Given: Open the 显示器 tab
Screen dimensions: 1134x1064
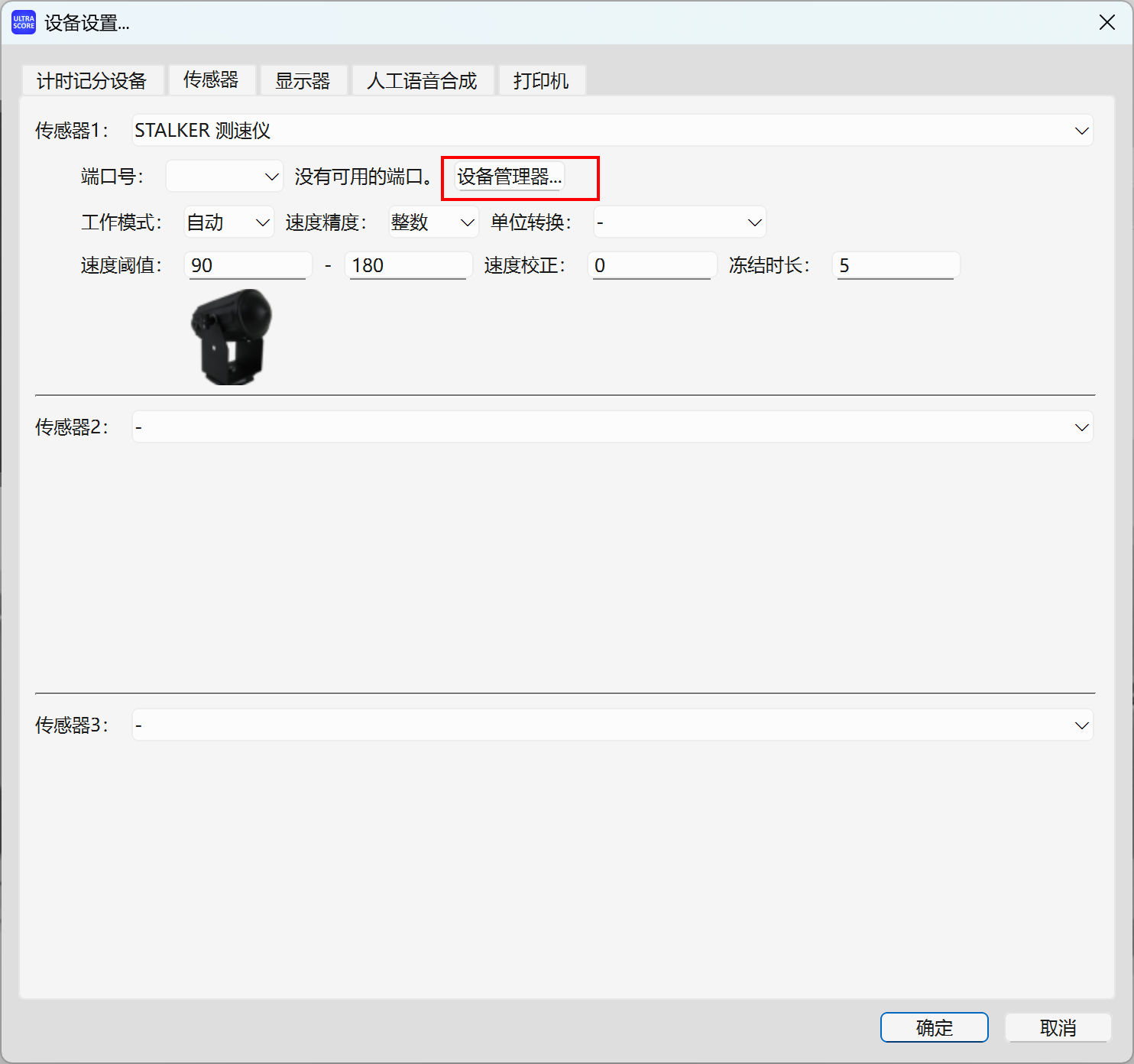Looking at the screenshot, I should pos(303,81).
